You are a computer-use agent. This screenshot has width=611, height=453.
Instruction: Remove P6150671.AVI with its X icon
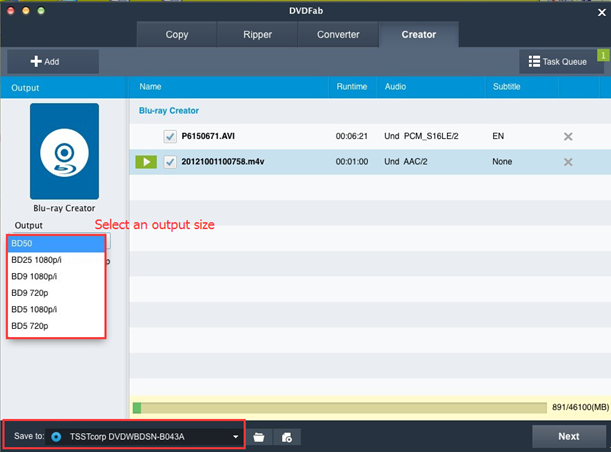click(568, 136)
